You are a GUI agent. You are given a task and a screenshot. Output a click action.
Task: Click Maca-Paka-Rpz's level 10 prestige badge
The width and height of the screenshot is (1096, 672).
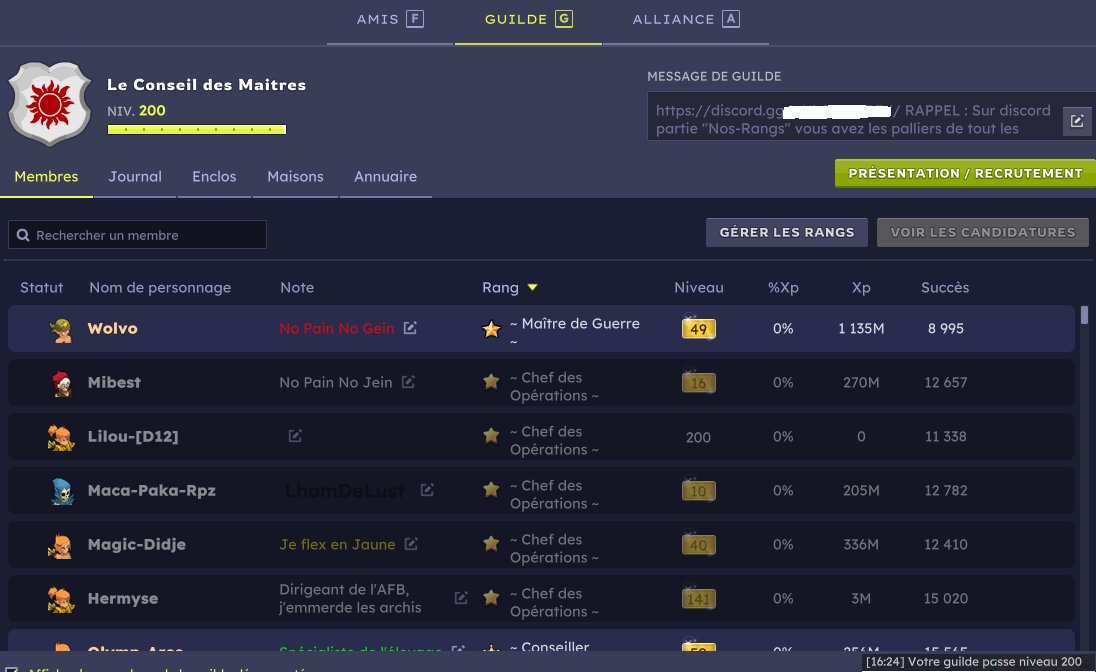pos(698,490)
